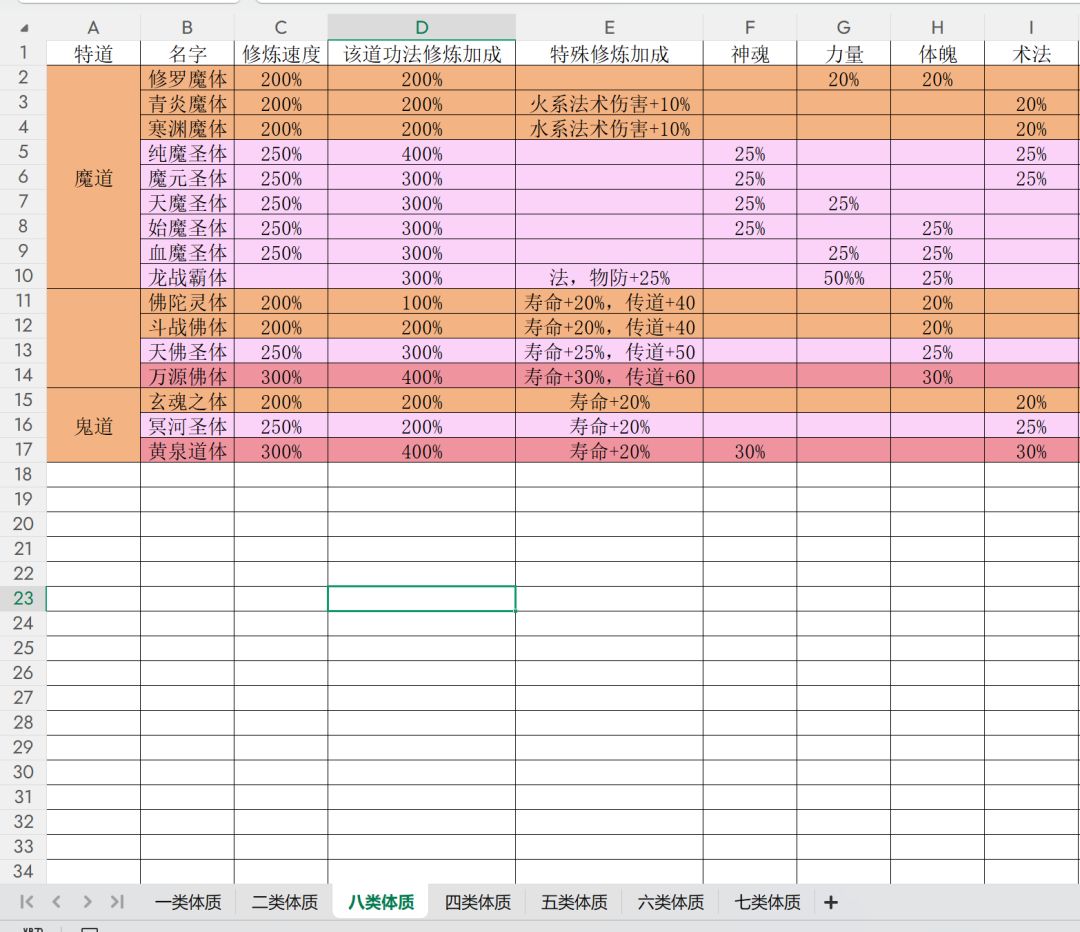Click header cell 修炼速度
The width and height of the screenshot is (1080, 932).
[281, 54]
